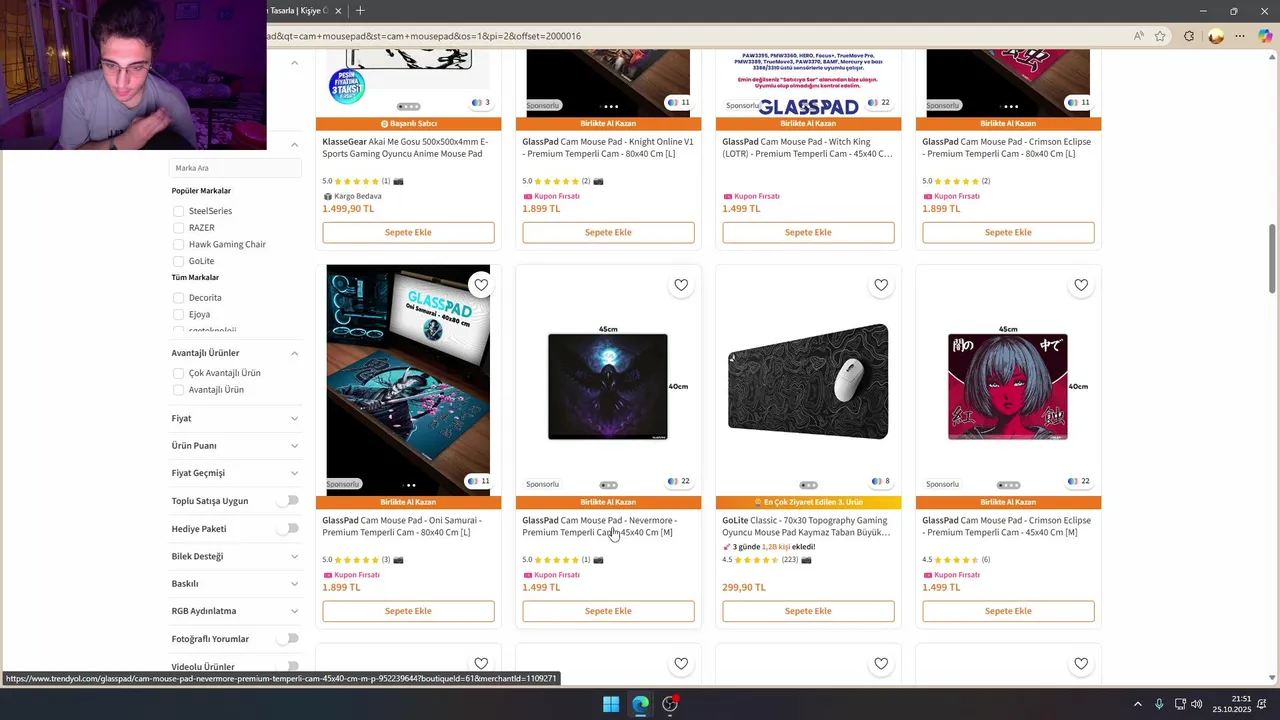Screen dimensions: 1280x720
Task: Check the SteelSeries brand filter
Action: (178, 211)
